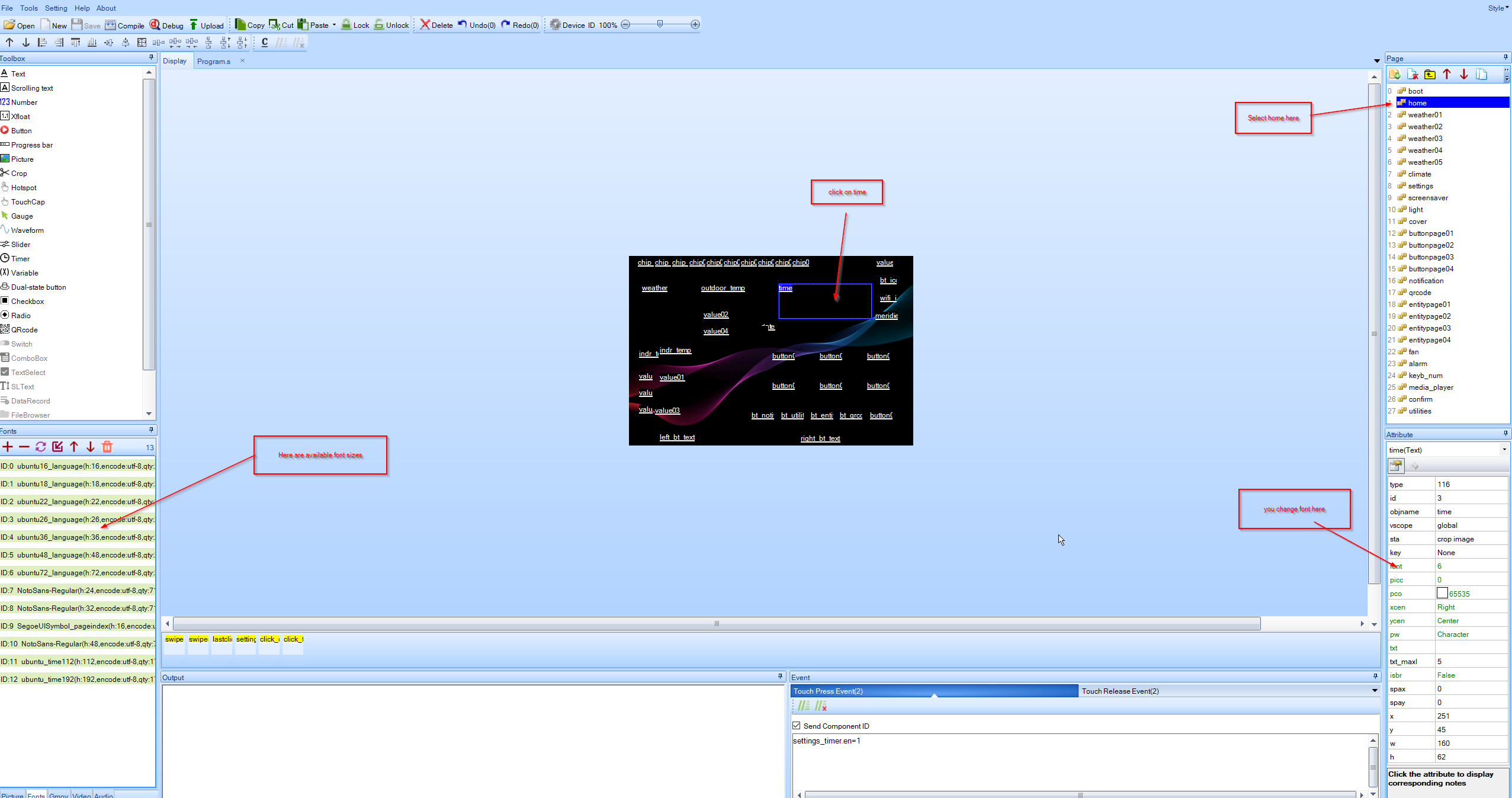
Task: Click the delete font trash icon
Action: 107,447
